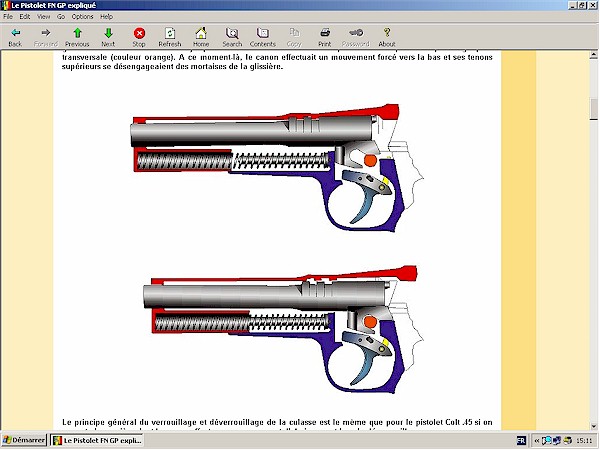Open the Home page icon
The height and width of the screenshot is (450, 600).
tap(201, 37)
